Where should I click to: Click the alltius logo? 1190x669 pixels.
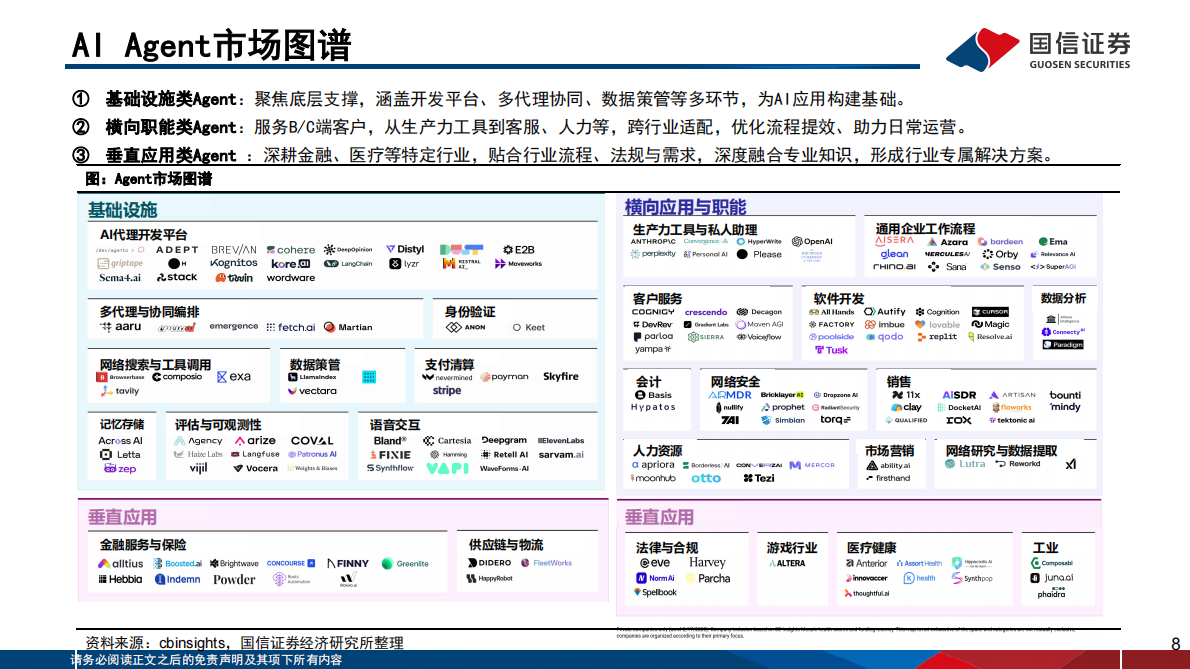(120, 564)
